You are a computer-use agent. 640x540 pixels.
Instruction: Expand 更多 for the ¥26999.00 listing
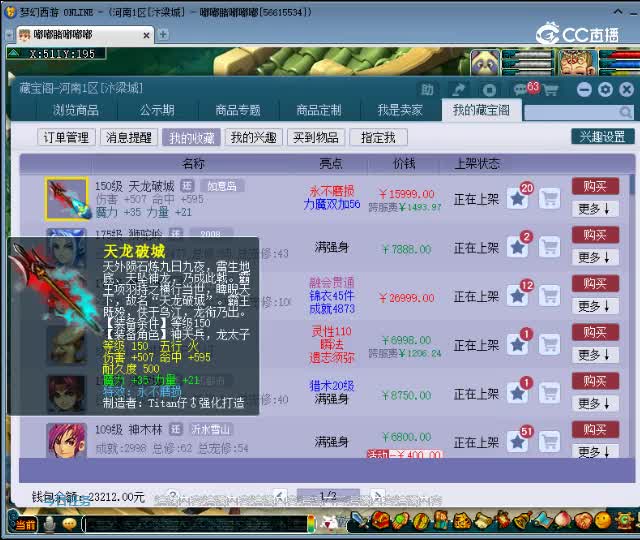click(595, 306)
